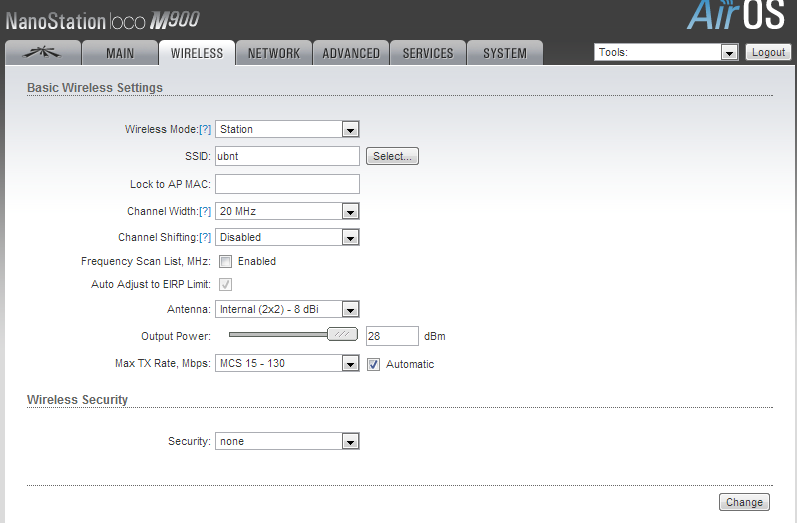Toggle the Automatic TX rate checkbox
Screen dimensions: 797x523
[x=374, y=364]
